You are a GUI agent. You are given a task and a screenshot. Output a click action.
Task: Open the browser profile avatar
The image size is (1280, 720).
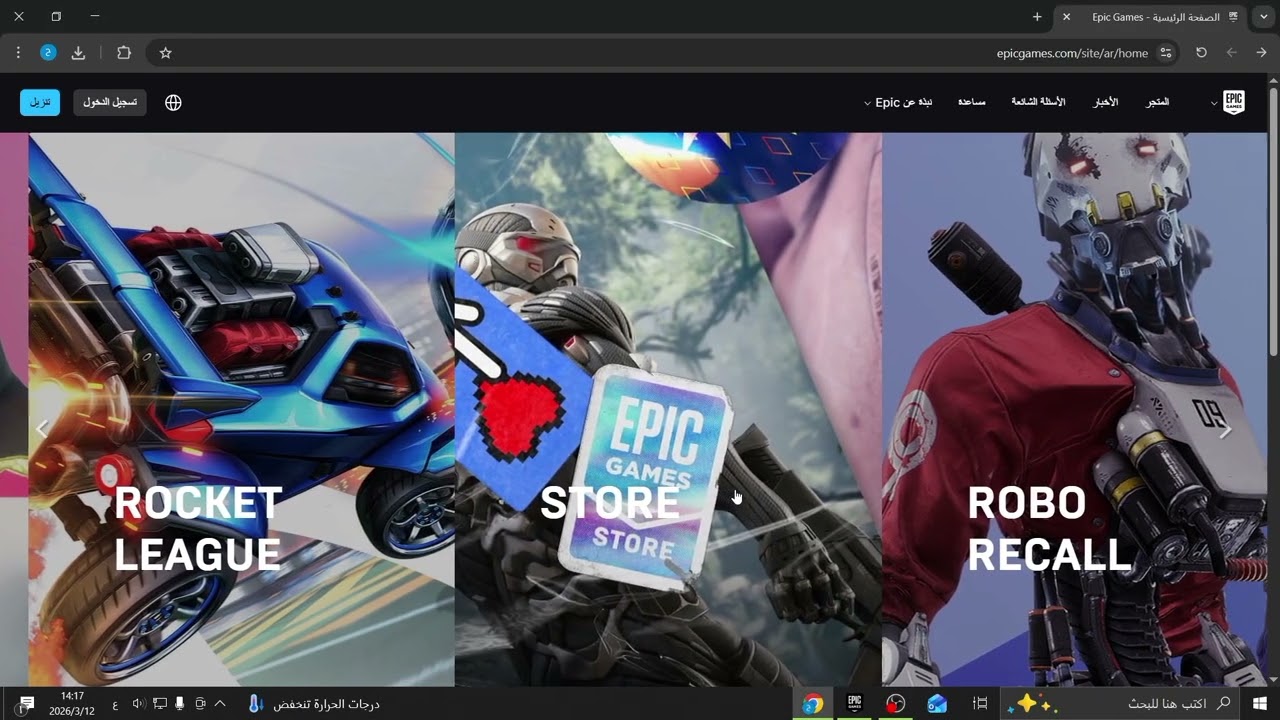pos(48,53)
